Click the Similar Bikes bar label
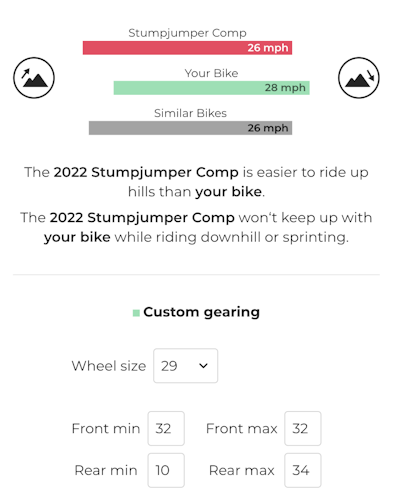394x500 pixels. (x=190, y=113)
